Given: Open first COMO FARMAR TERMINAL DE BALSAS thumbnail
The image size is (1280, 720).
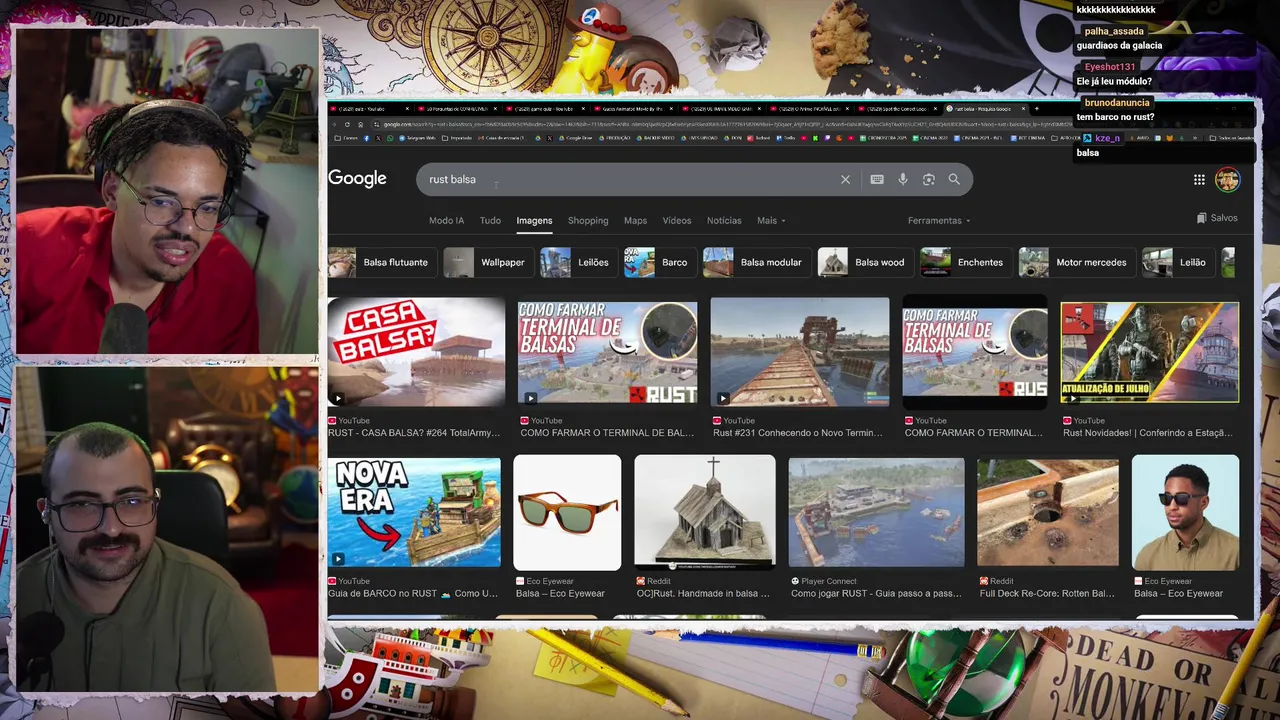Looking at the screenshot, I should [608, 353].
